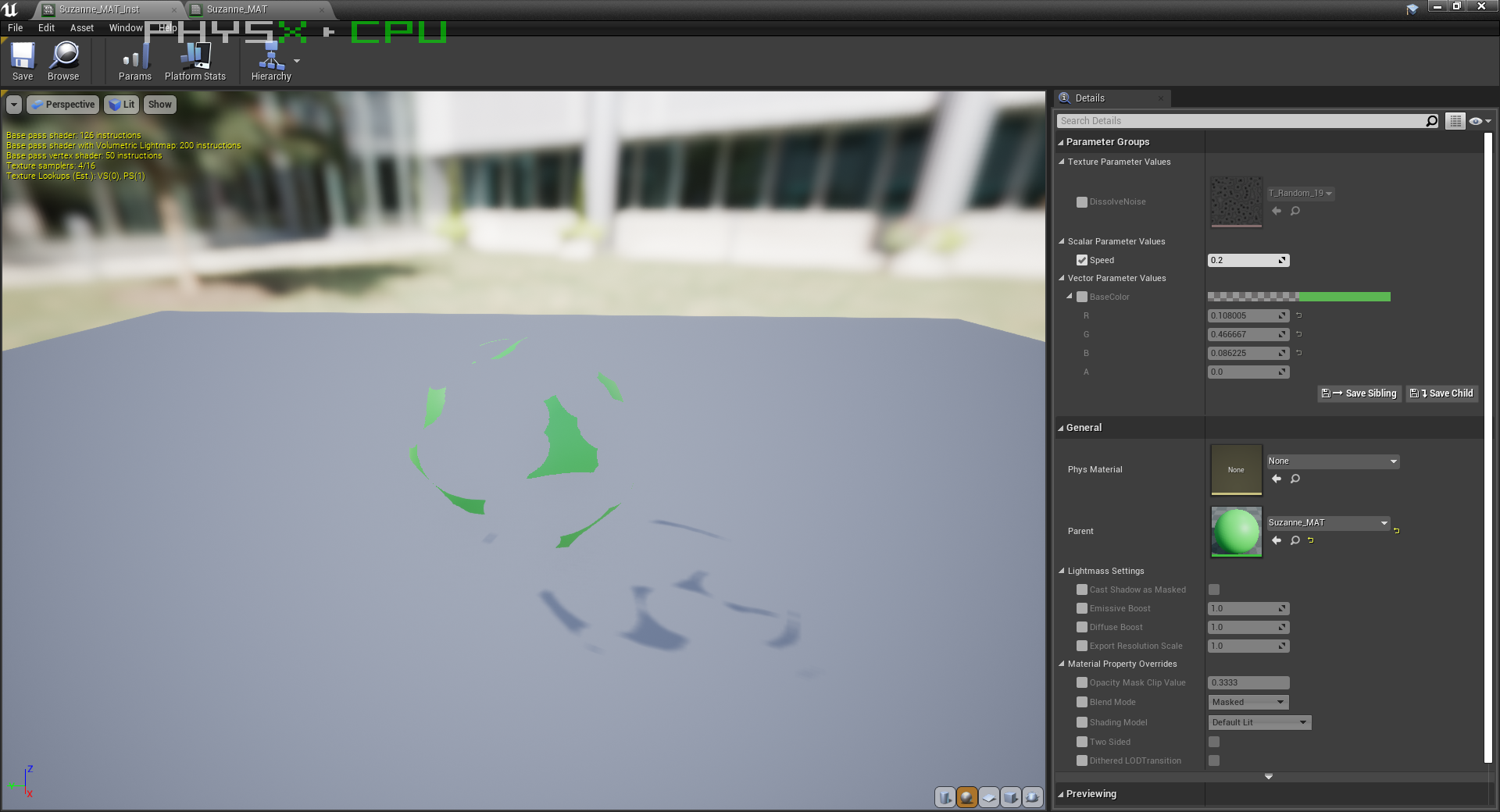Click the Hierarchy toolbar icon
The width and height of the screenshot is (1500, 812).
pos(271,61)
